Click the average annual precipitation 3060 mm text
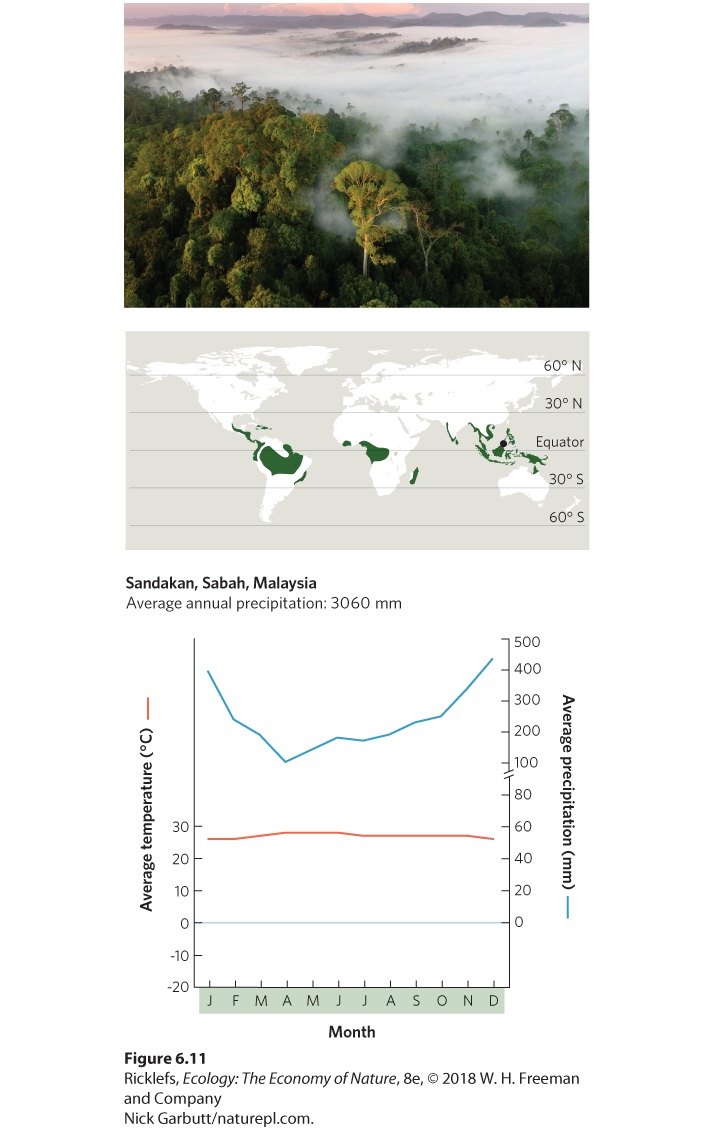This screenshot has width=714, height=1130. [x=264, y=603]
